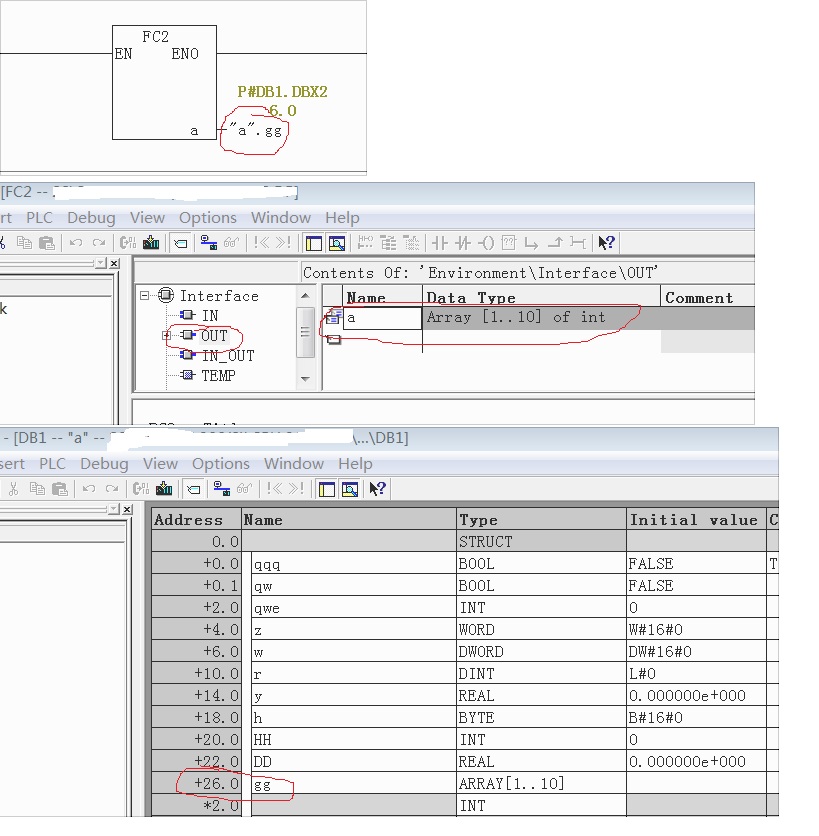Toggle Details pane icon in DB1 toolbar
The width and height of the screenshot is (819, 836).
(x=350, y=489)
